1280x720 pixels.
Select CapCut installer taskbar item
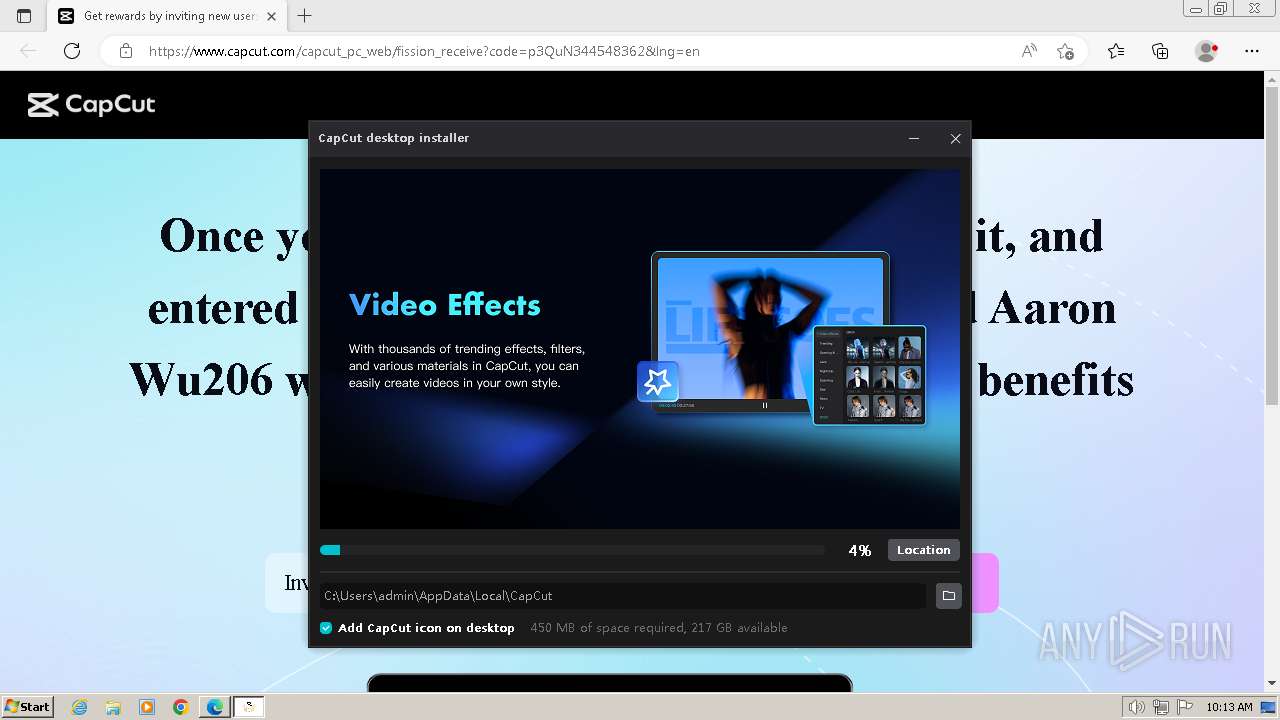pos(249,707)
